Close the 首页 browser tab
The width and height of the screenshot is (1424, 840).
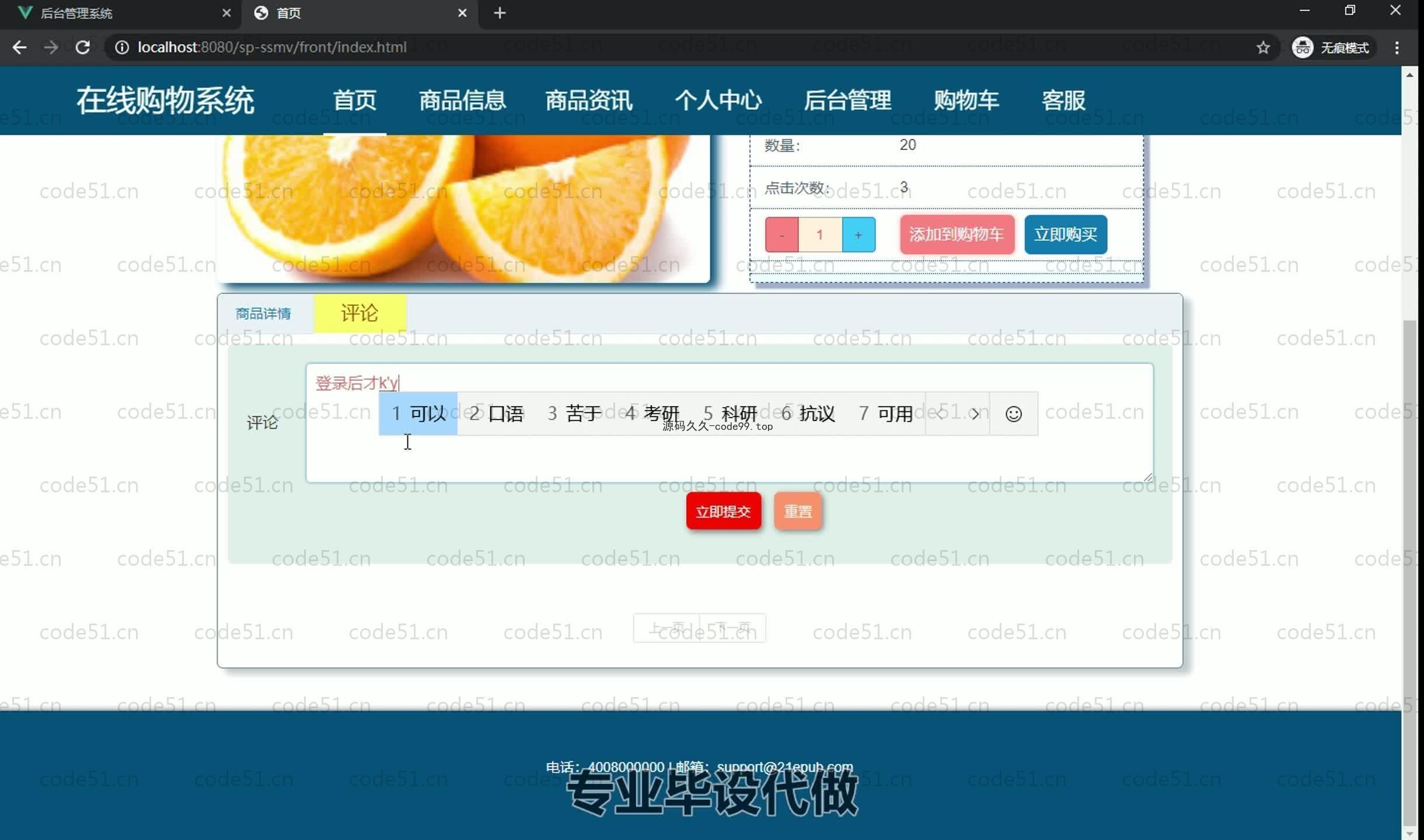[462, 13]
